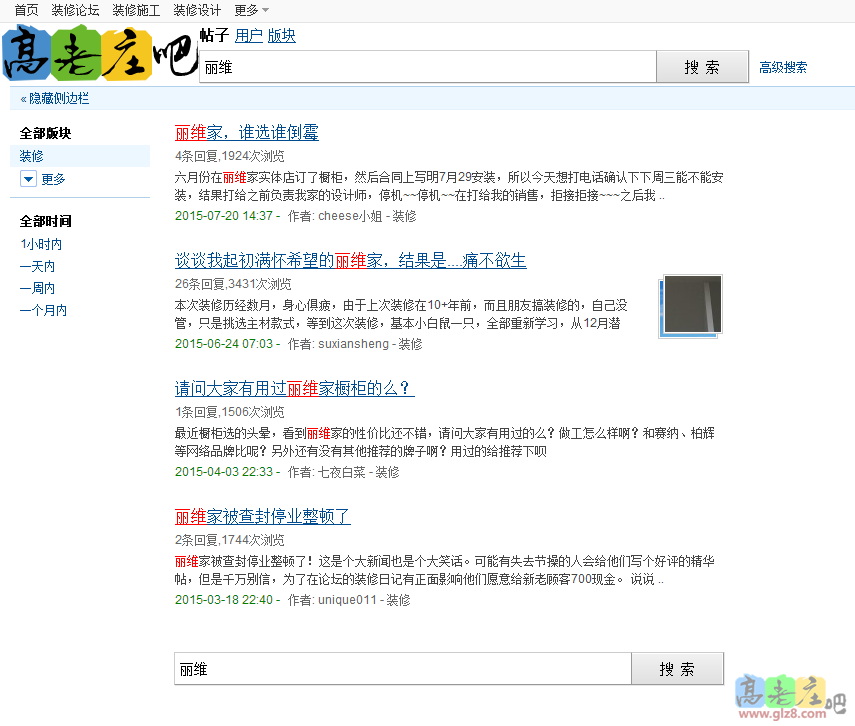
Task: Open the 高级搜索 link
Action: (x=783, y=66)
